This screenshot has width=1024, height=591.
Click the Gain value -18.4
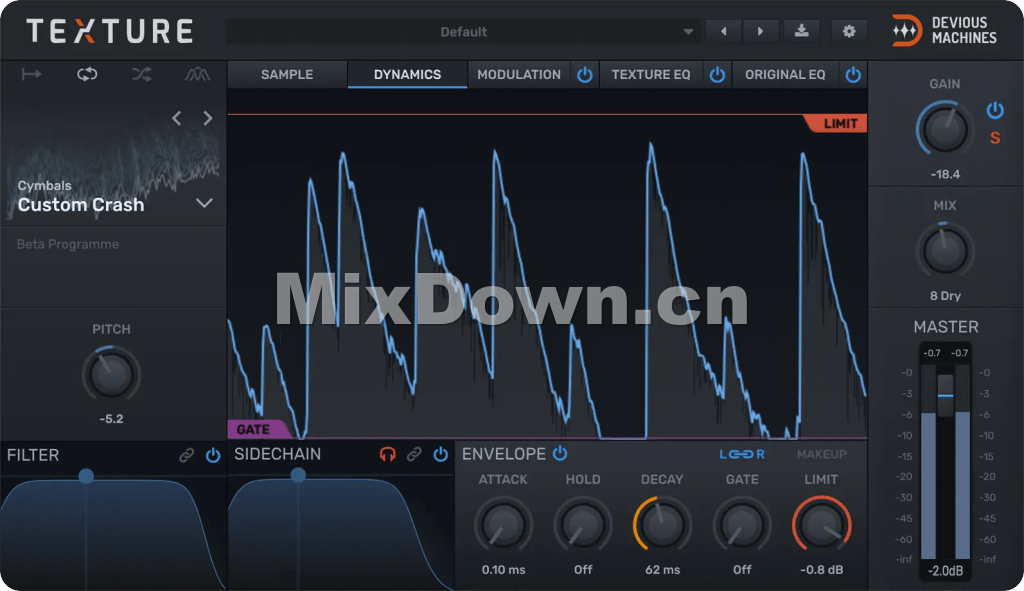click(945, 174)
